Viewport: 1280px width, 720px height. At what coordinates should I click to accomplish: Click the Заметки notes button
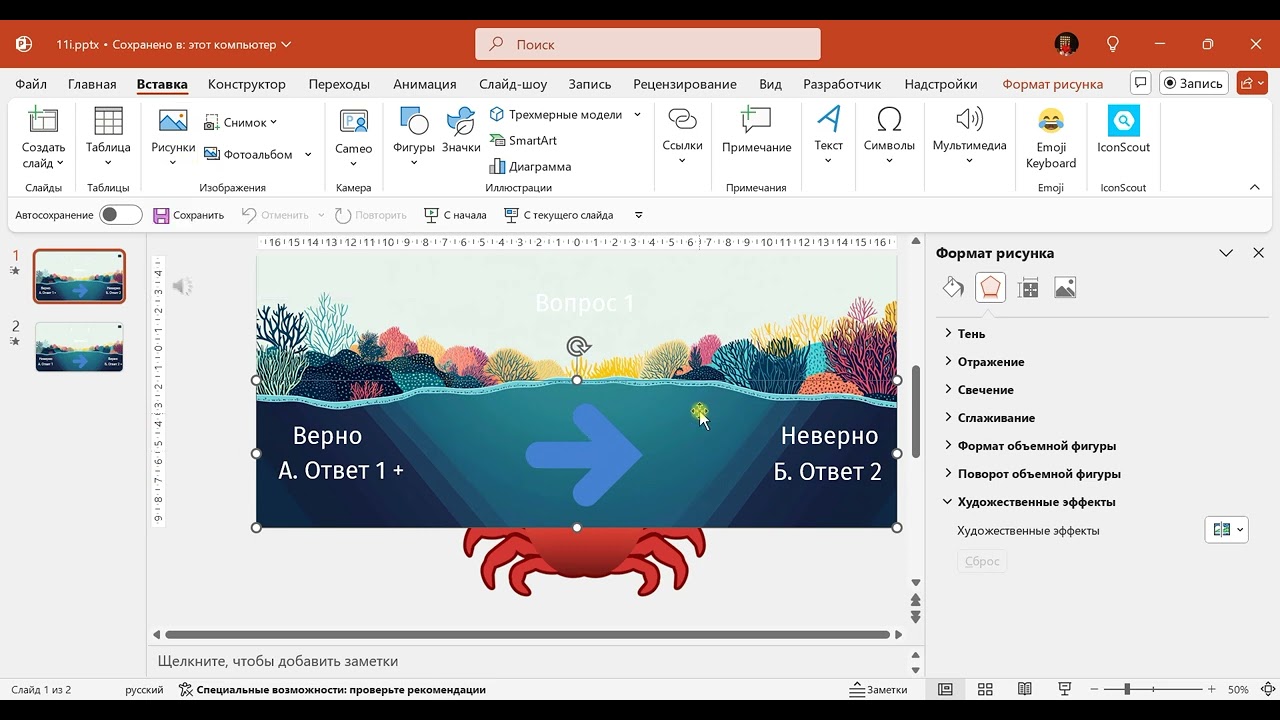point(879,689)
